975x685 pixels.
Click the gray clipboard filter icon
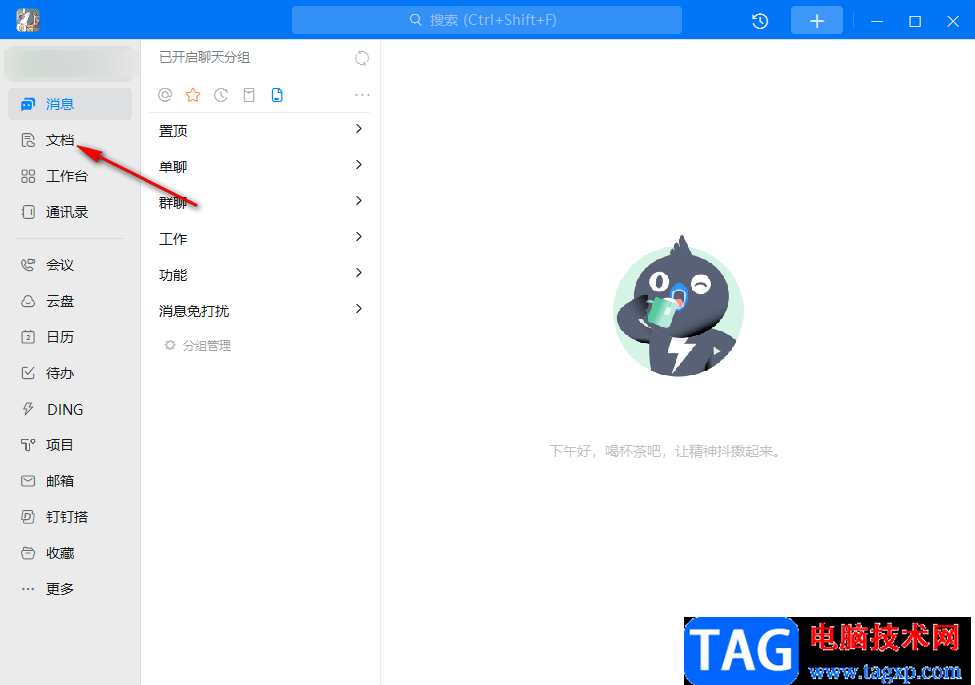(x=249, y=95)
